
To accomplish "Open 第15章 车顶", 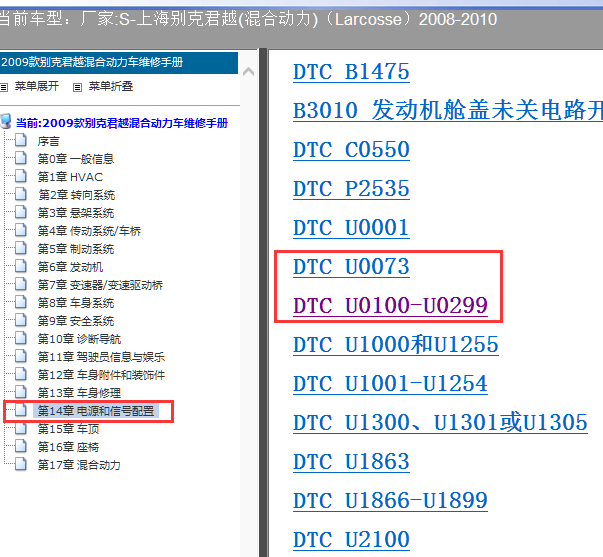I will point(68,429).
